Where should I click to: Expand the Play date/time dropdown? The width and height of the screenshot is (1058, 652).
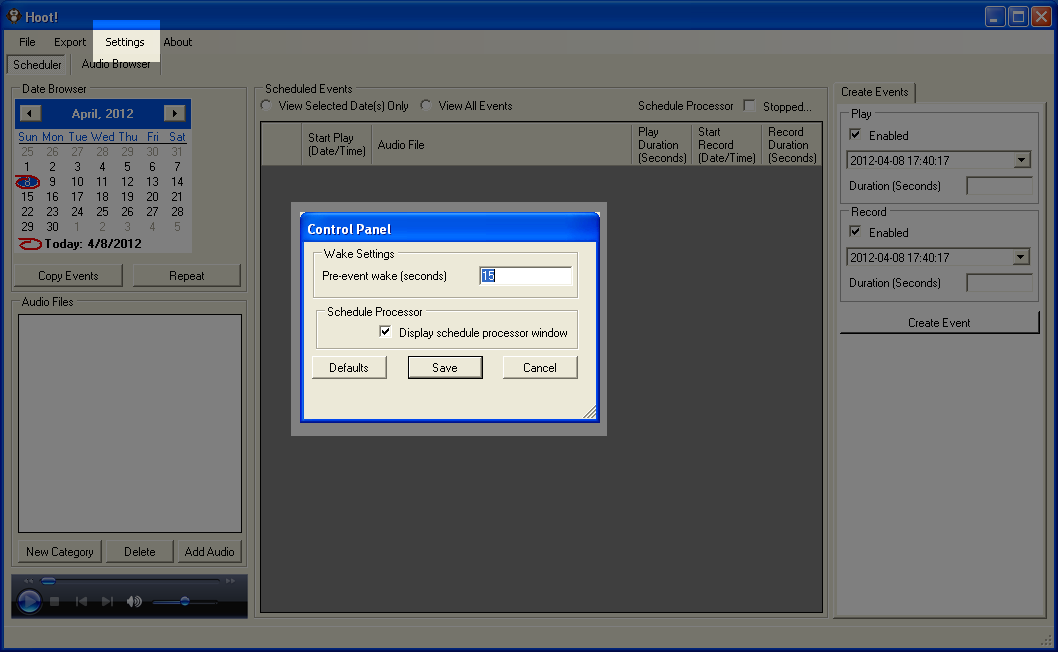coord(1021,160)
